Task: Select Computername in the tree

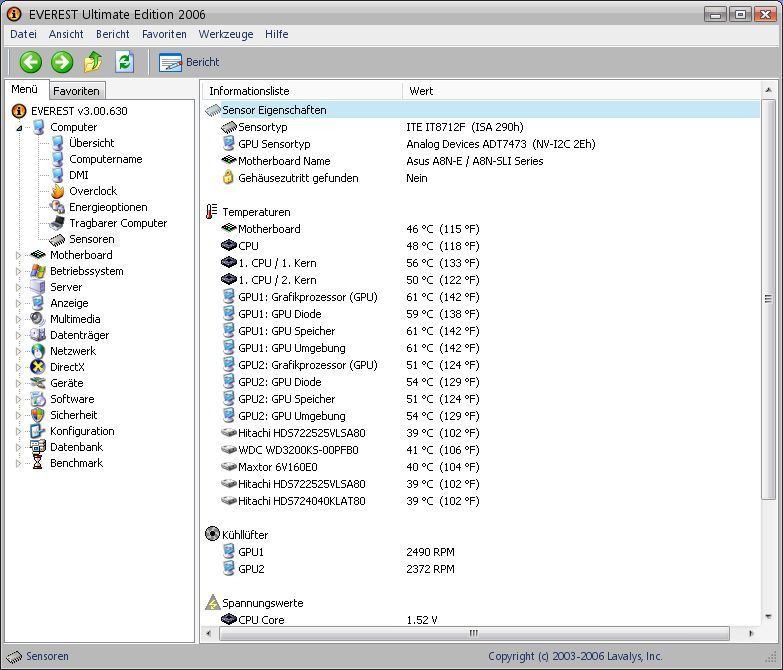Action: [x=105, y=159]
